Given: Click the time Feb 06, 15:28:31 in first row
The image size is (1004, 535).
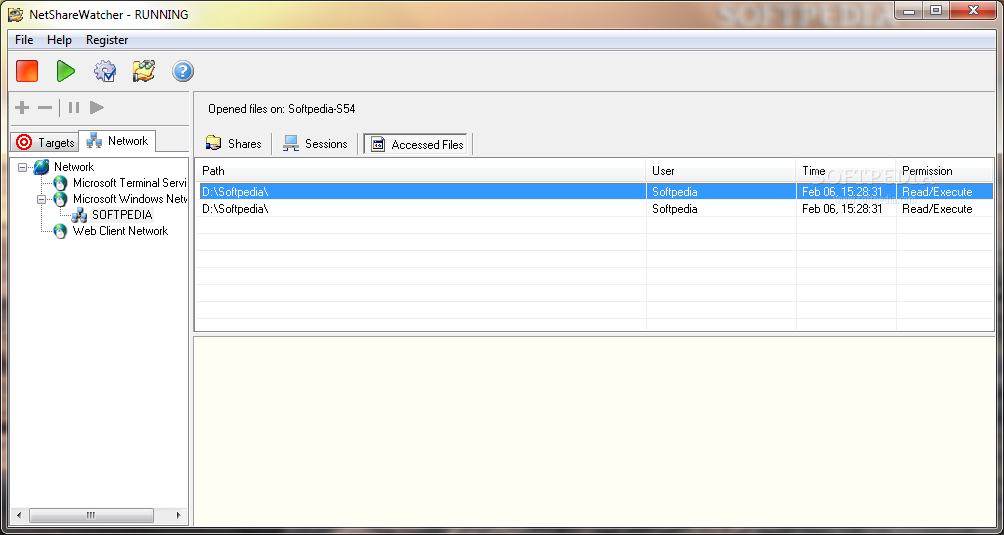Looking at the screenshot, I should [x=842, y=191].
